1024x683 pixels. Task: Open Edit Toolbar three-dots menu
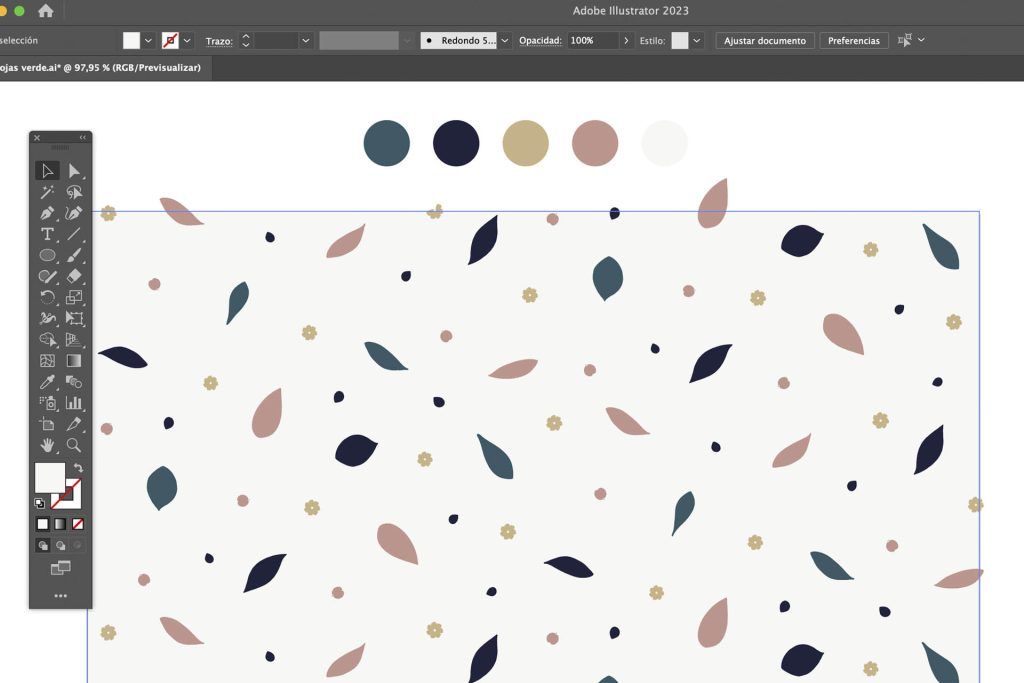click(x=60, y=596)
